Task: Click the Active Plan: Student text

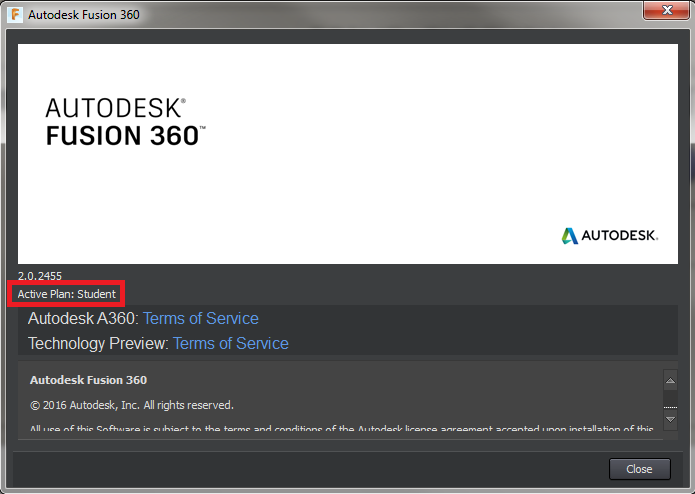Action: [x=66, y=294]
